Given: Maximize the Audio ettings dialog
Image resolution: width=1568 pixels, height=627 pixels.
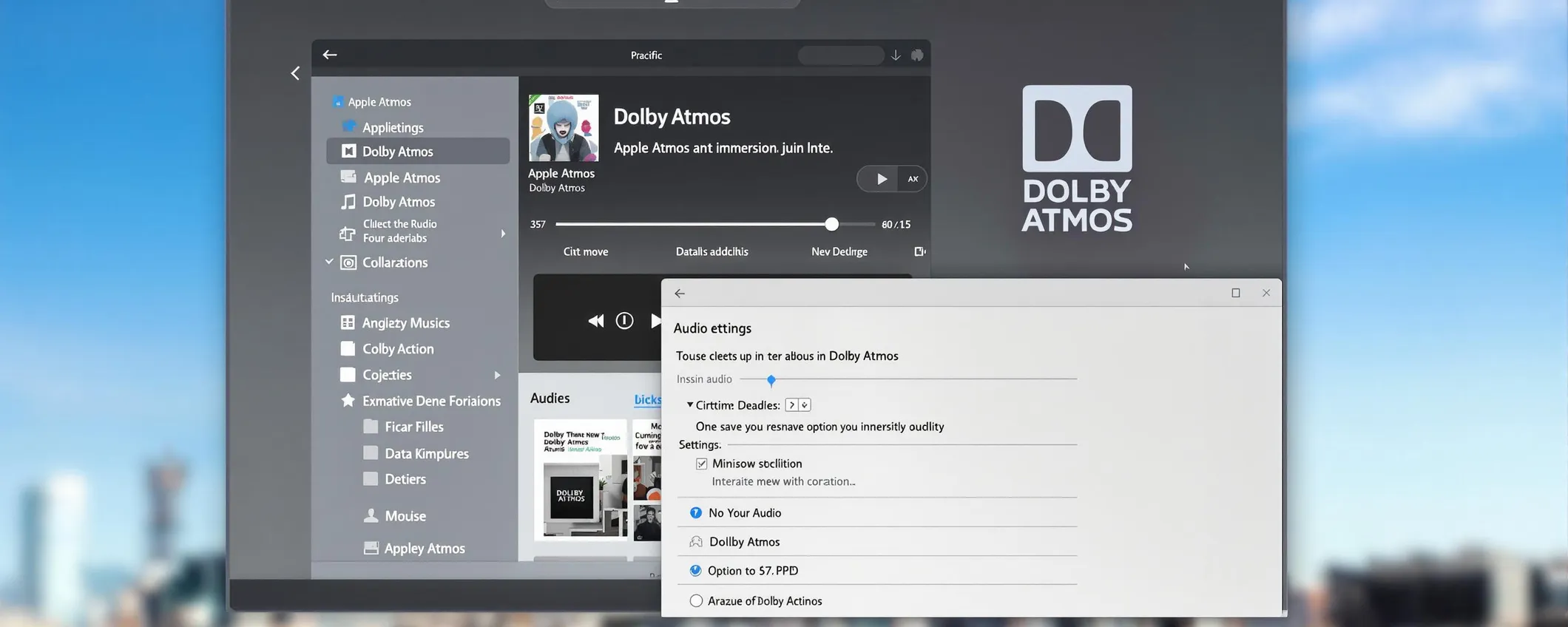Looking at the screenshot, I should click(x=1235, y=293).
